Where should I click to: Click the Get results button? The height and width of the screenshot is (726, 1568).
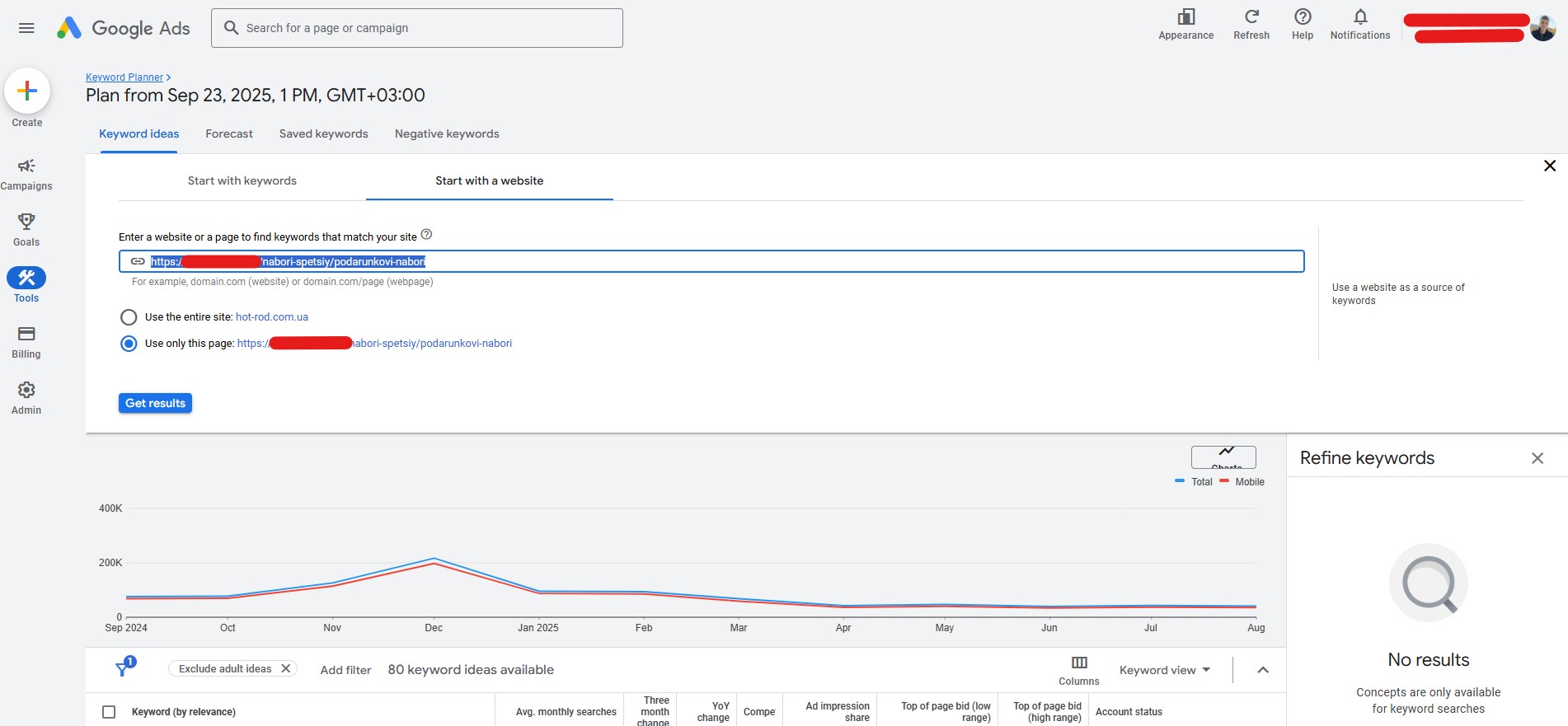pos(155,403)
